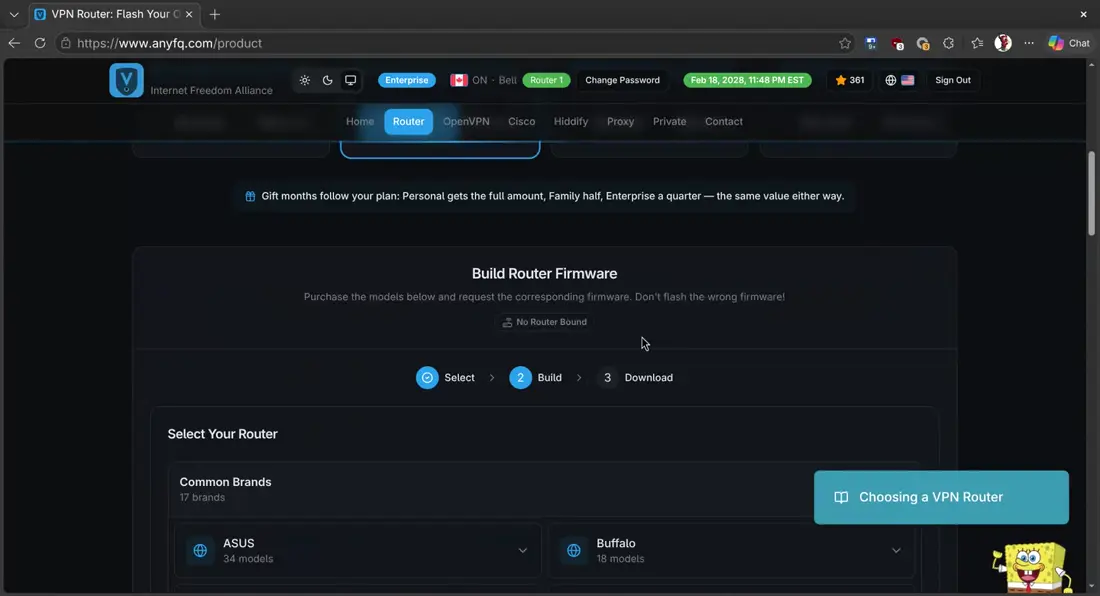This screenshot has width=1100, height=596.
Task: Open browser settings and more menu
Action: tap(1029, 43)
